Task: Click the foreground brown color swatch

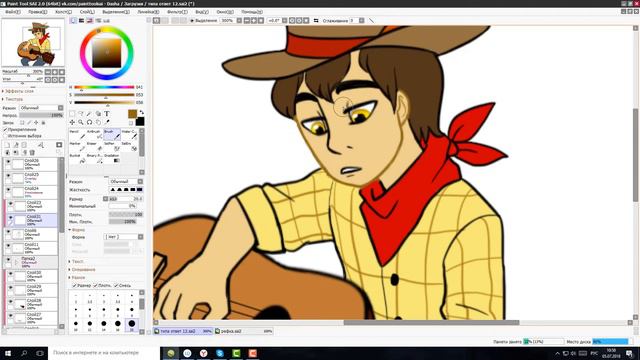Action: [x=132, y=114]
